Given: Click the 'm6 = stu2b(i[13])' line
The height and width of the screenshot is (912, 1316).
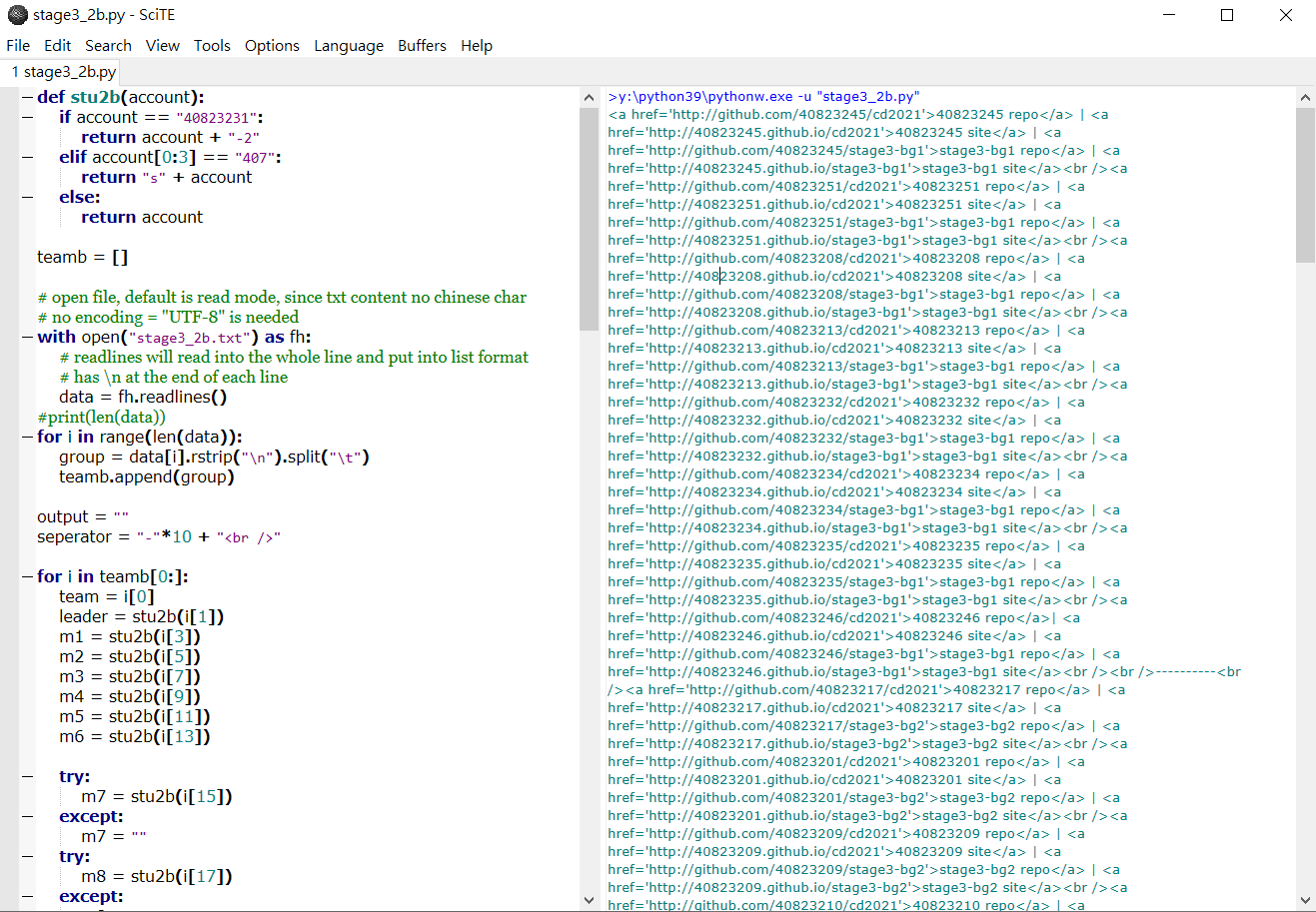Looking at the screenshot, I should pyautogui.click(x=135, y=736).
